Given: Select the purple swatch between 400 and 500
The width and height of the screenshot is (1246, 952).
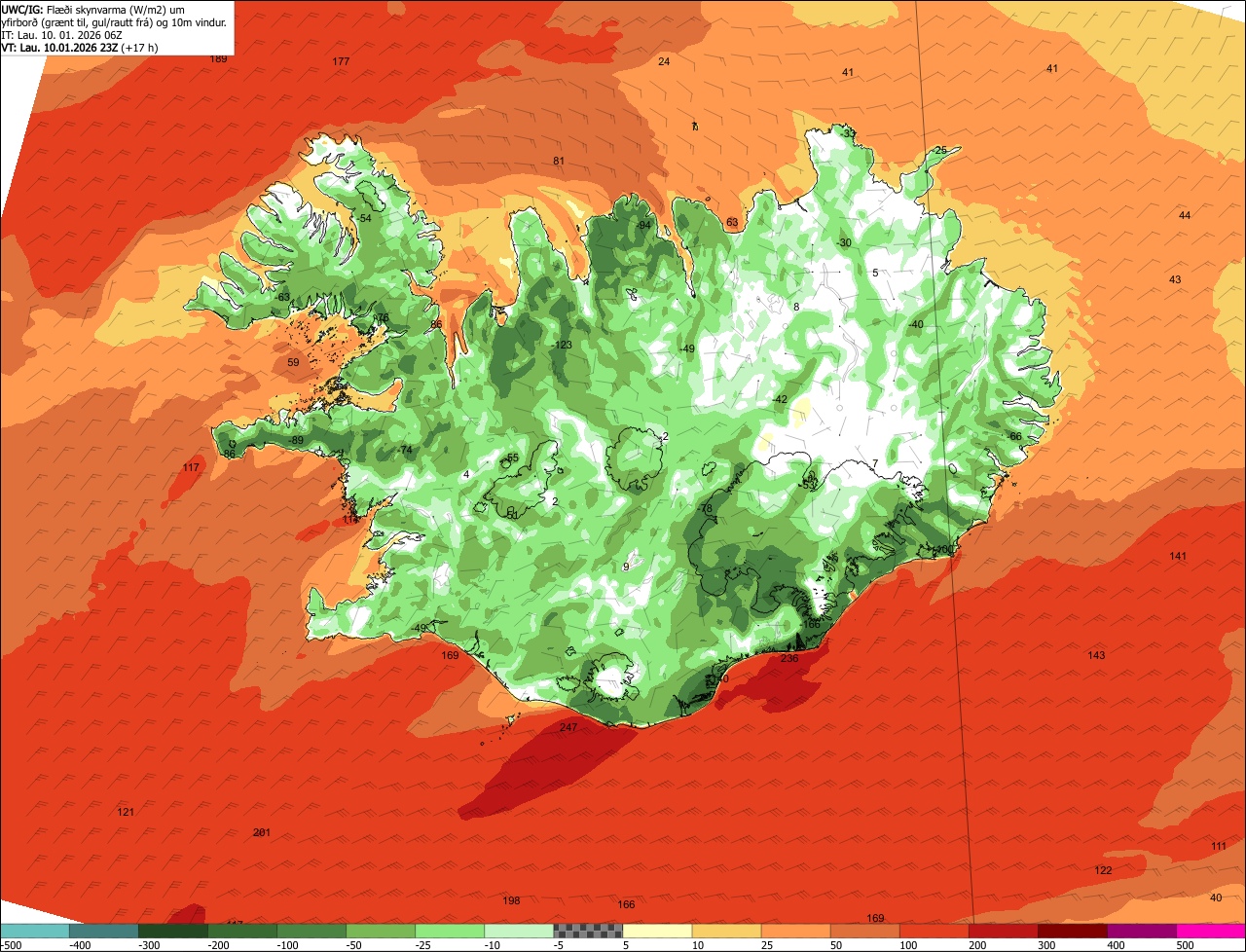Looking at the screenshot, I should pos(1141,931).
